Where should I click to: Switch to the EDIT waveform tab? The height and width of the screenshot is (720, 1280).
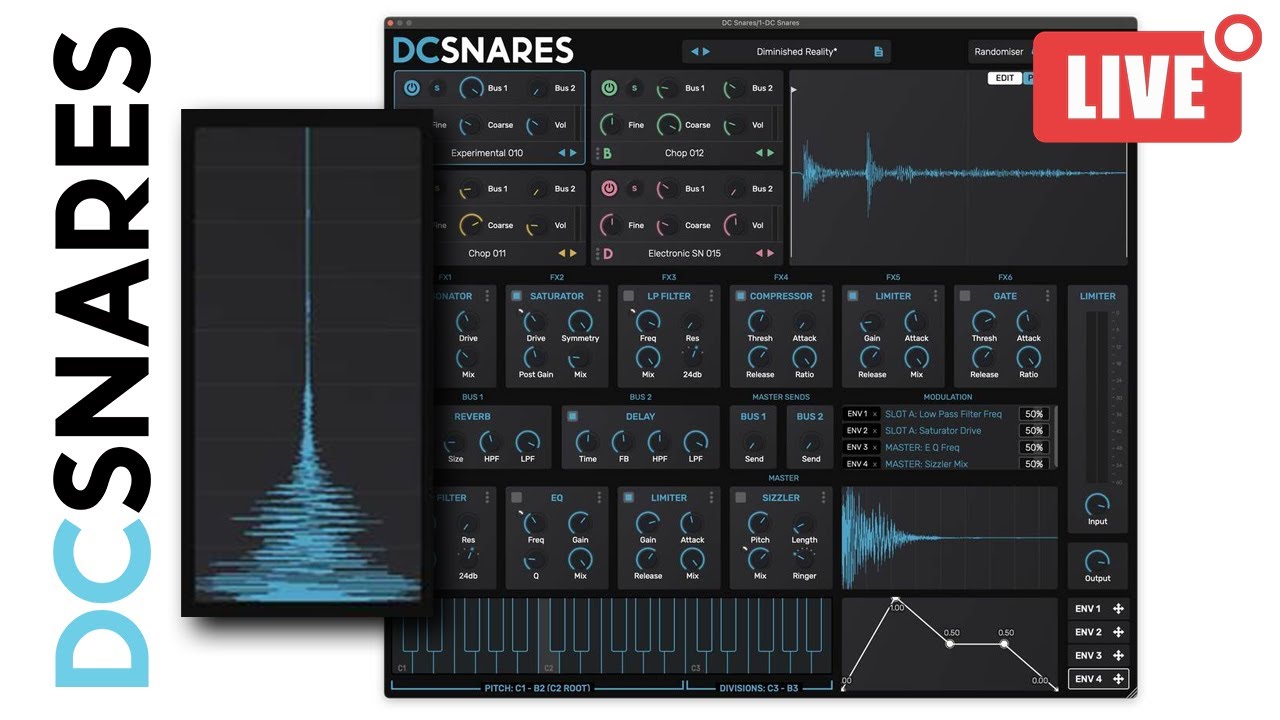pos(1005,78)
